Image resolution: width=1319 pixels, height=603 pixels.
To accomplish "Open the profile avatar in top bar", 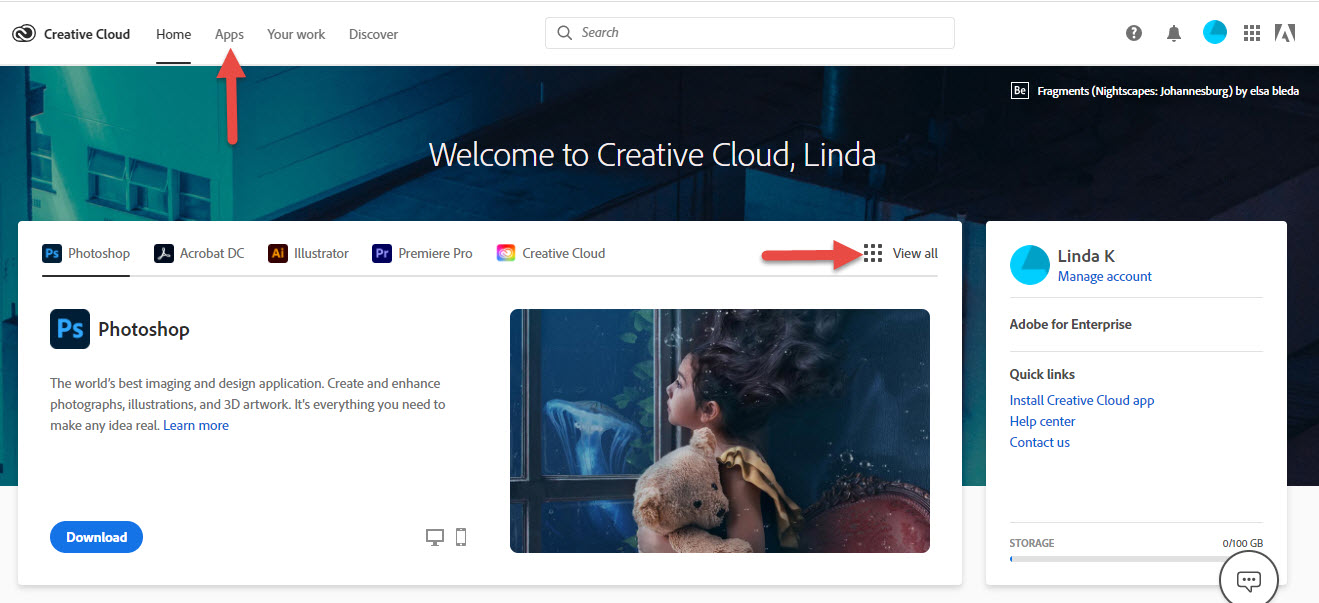I will click(1214, 33).
